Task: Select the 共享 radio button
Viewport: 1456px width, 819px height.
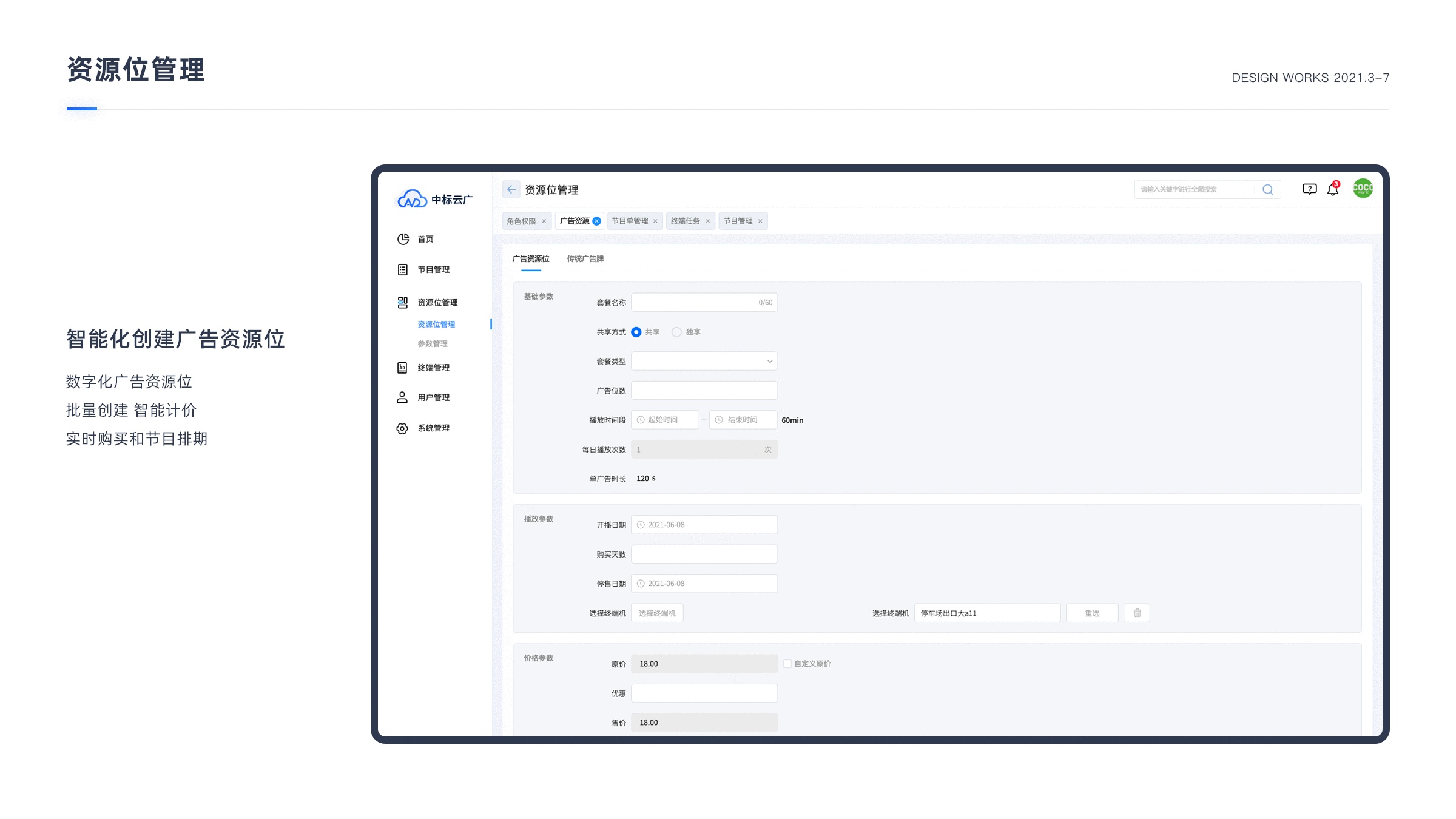Action: click(636, 332)
